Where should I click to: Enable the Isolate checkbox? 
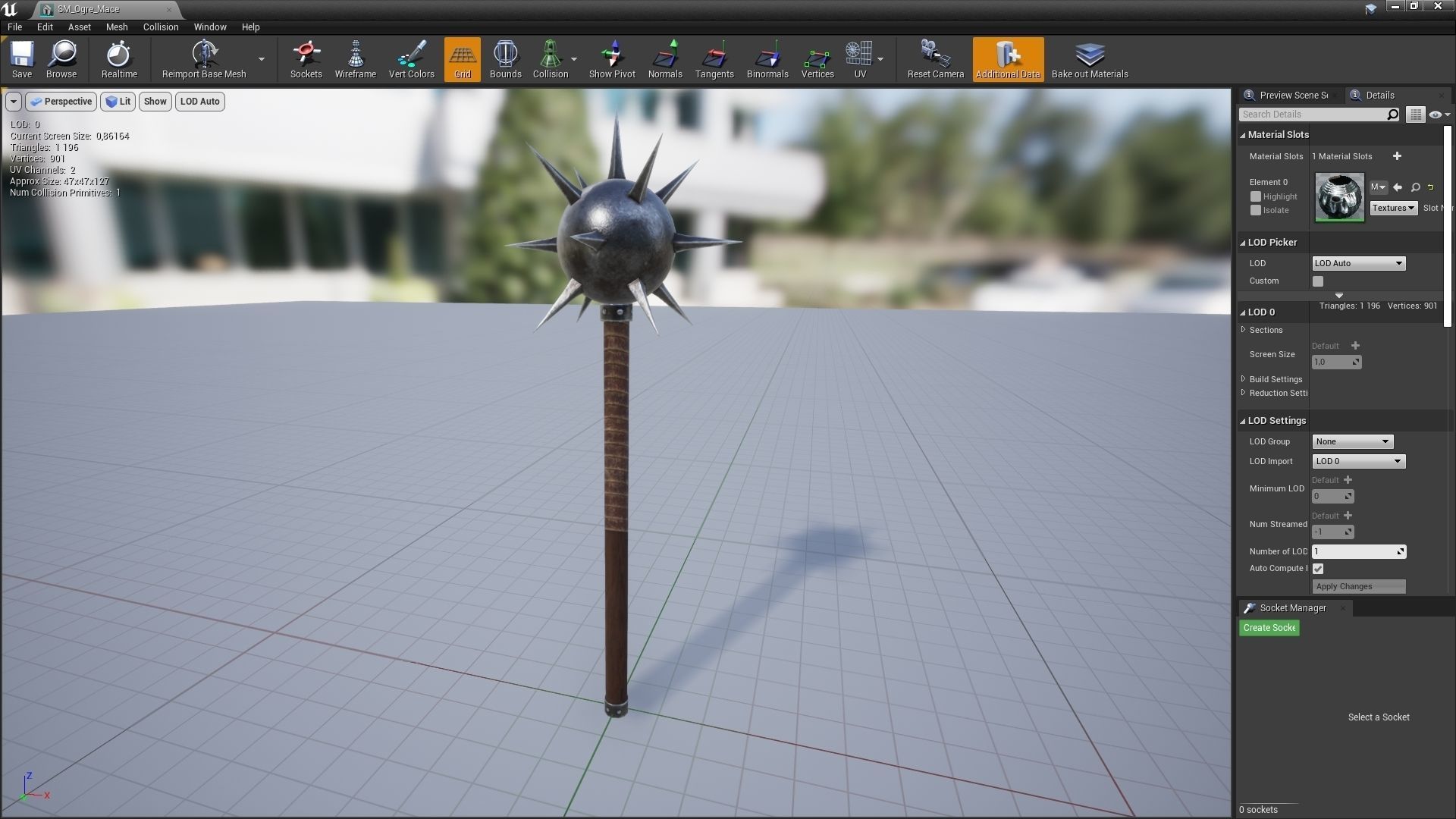coord(1256,210)
